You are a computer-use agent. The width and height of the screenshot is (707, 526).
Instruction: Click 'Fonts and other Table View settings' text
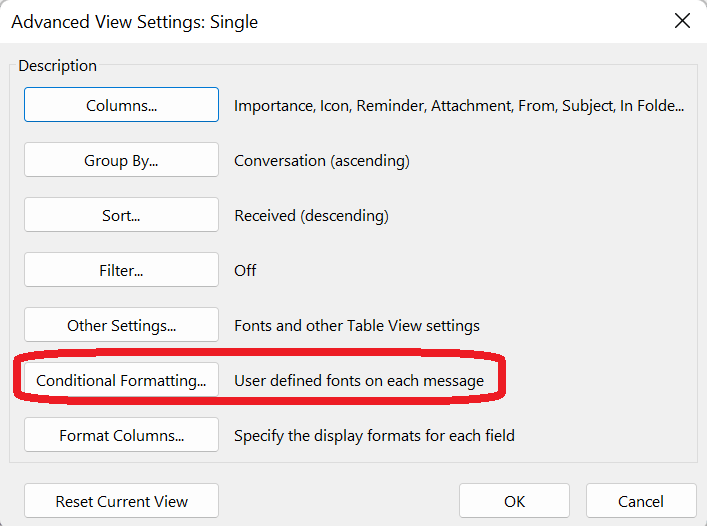click(356, 325)
